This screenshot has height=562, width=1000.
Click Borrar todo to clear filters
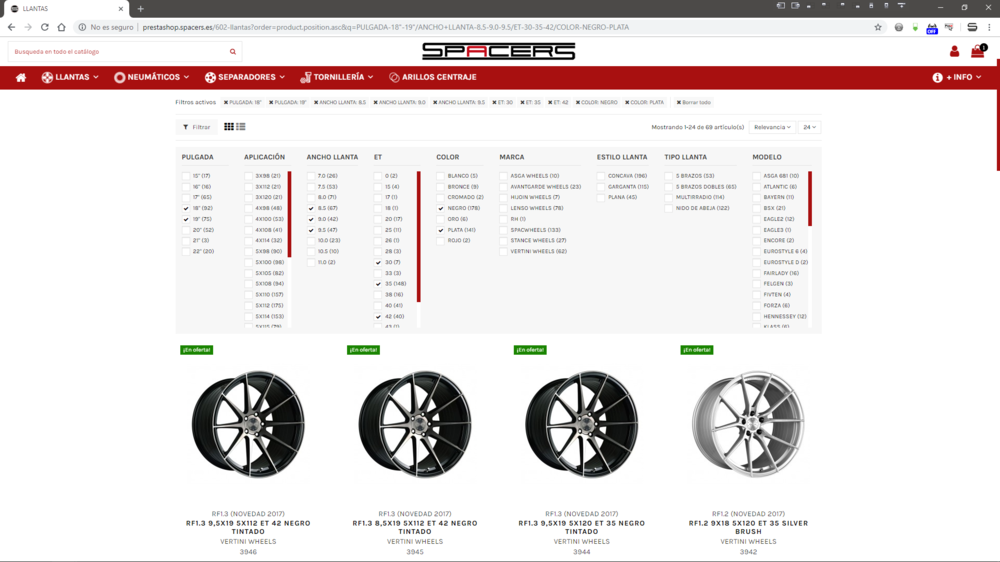pyautogui.click(x=694, y=102)
